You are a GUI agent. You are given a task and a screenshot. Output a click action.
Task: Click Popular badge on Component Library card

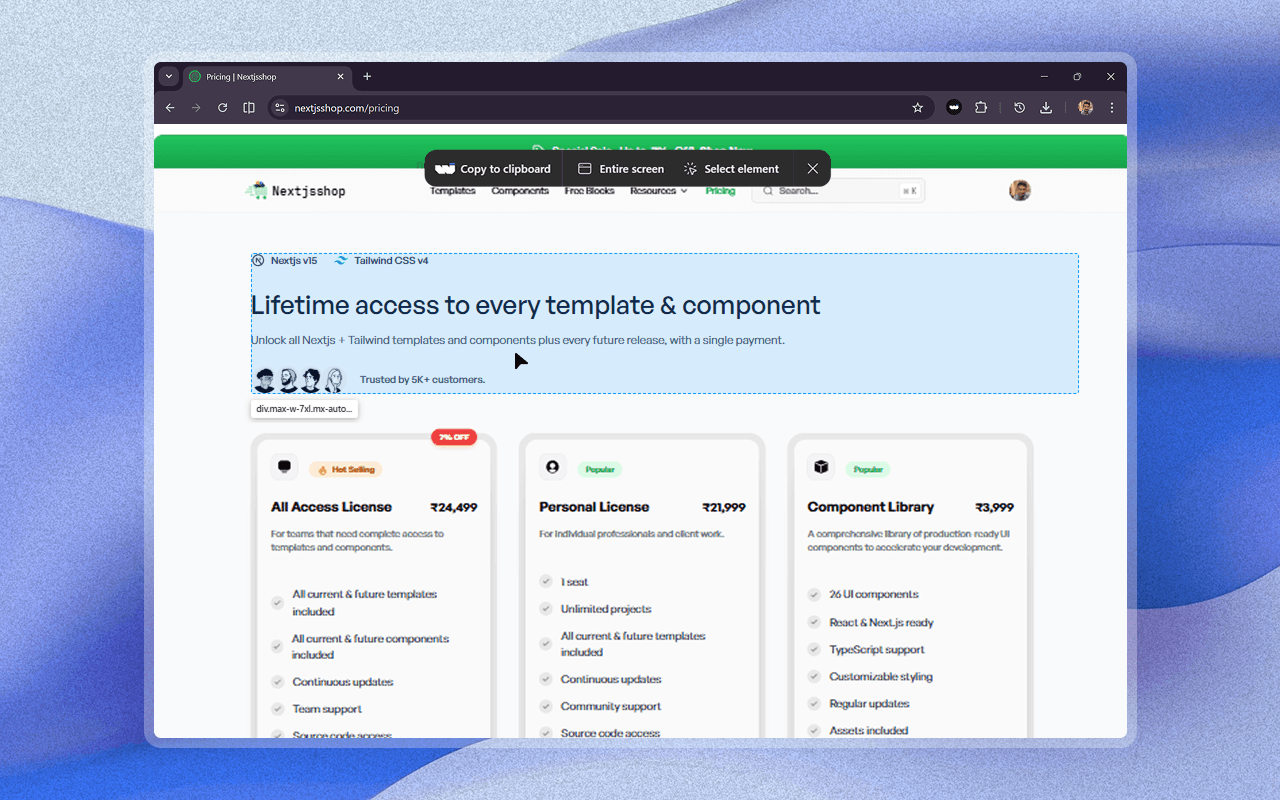click(868, 469)
